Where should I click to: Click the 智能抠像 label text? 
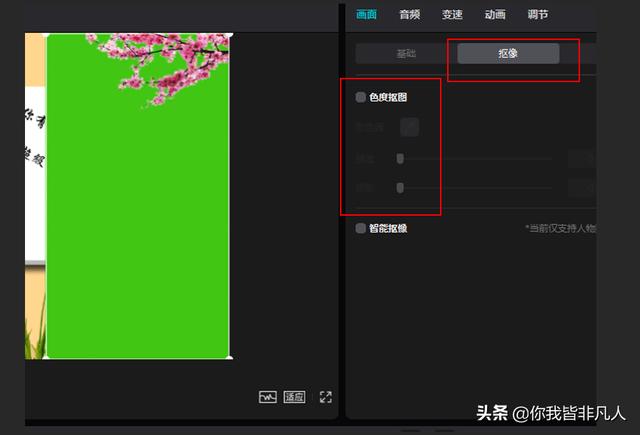pyautogui.click(x=388, y=228)
